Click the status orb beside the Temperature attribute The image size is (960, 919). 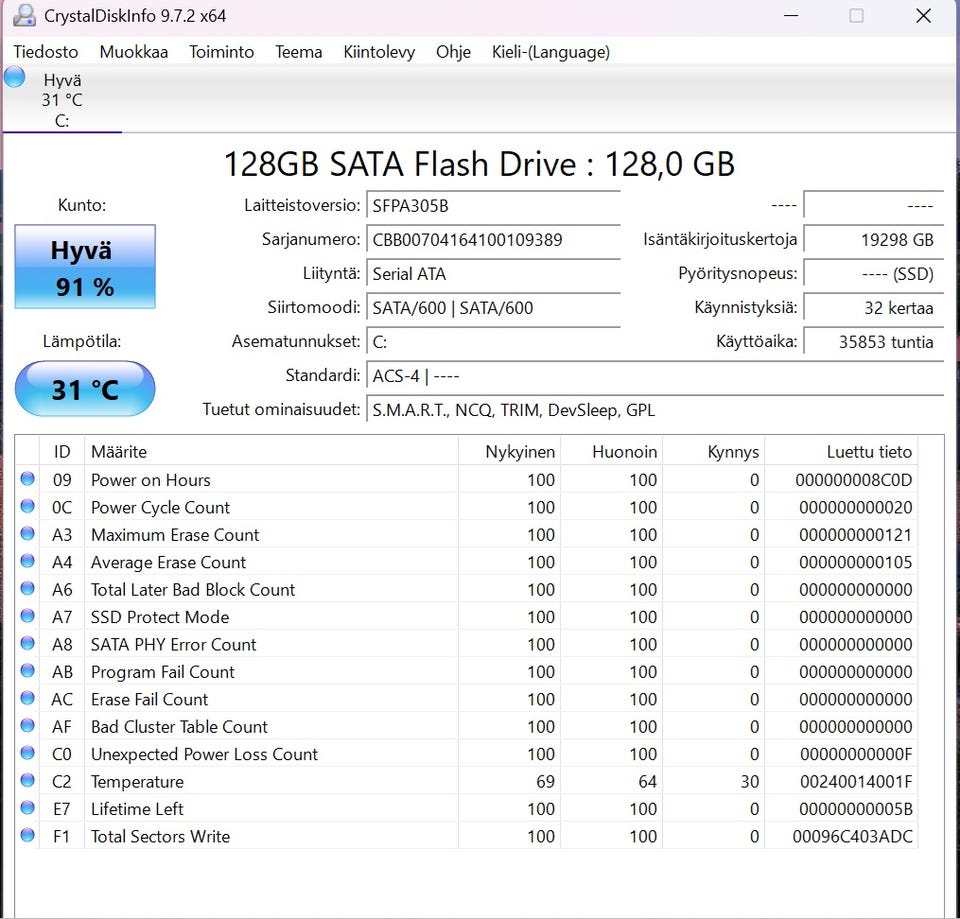click(x=27, y=782)
